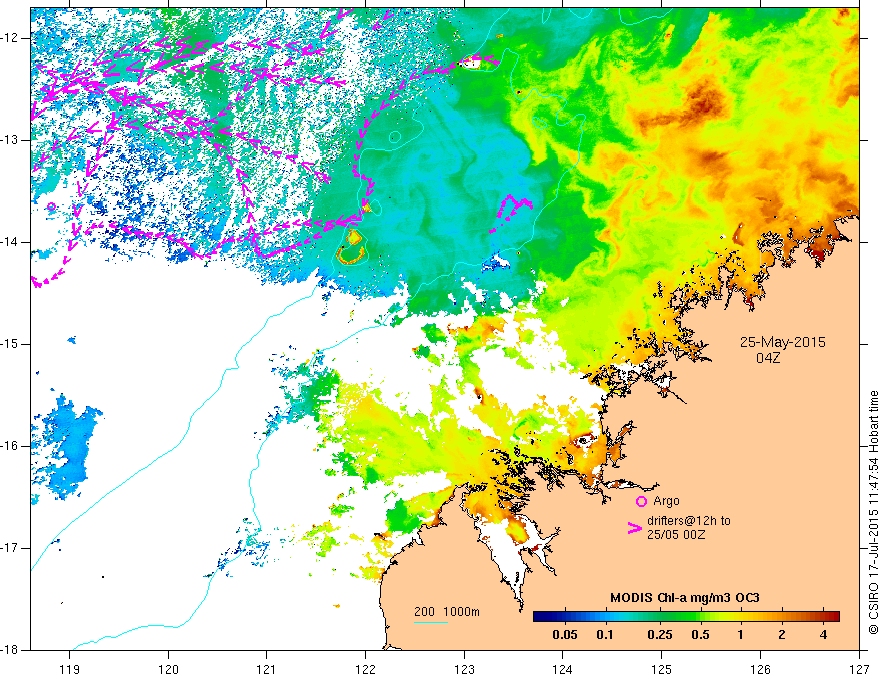Click the ring-shaped reef south of -14 near 122
The width and height of the screenshot is (880, 680).
click(351, 256)
